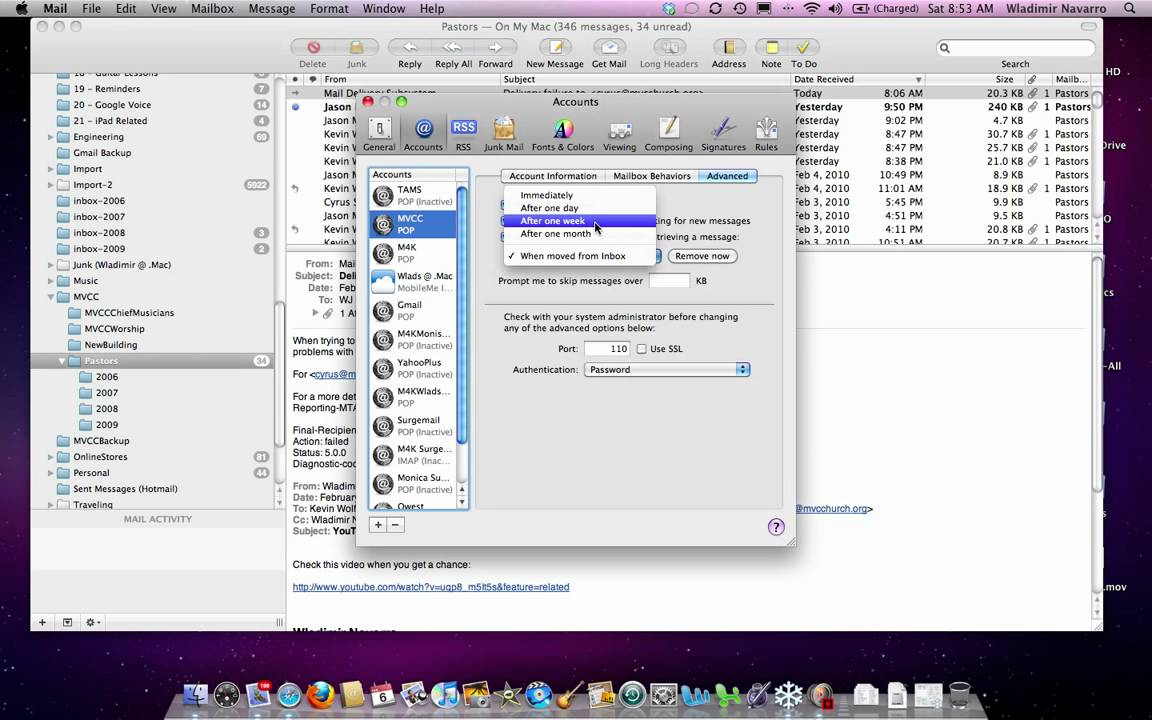
Task: Expand the Engineering mailbox folder
Action: point(51,137)
